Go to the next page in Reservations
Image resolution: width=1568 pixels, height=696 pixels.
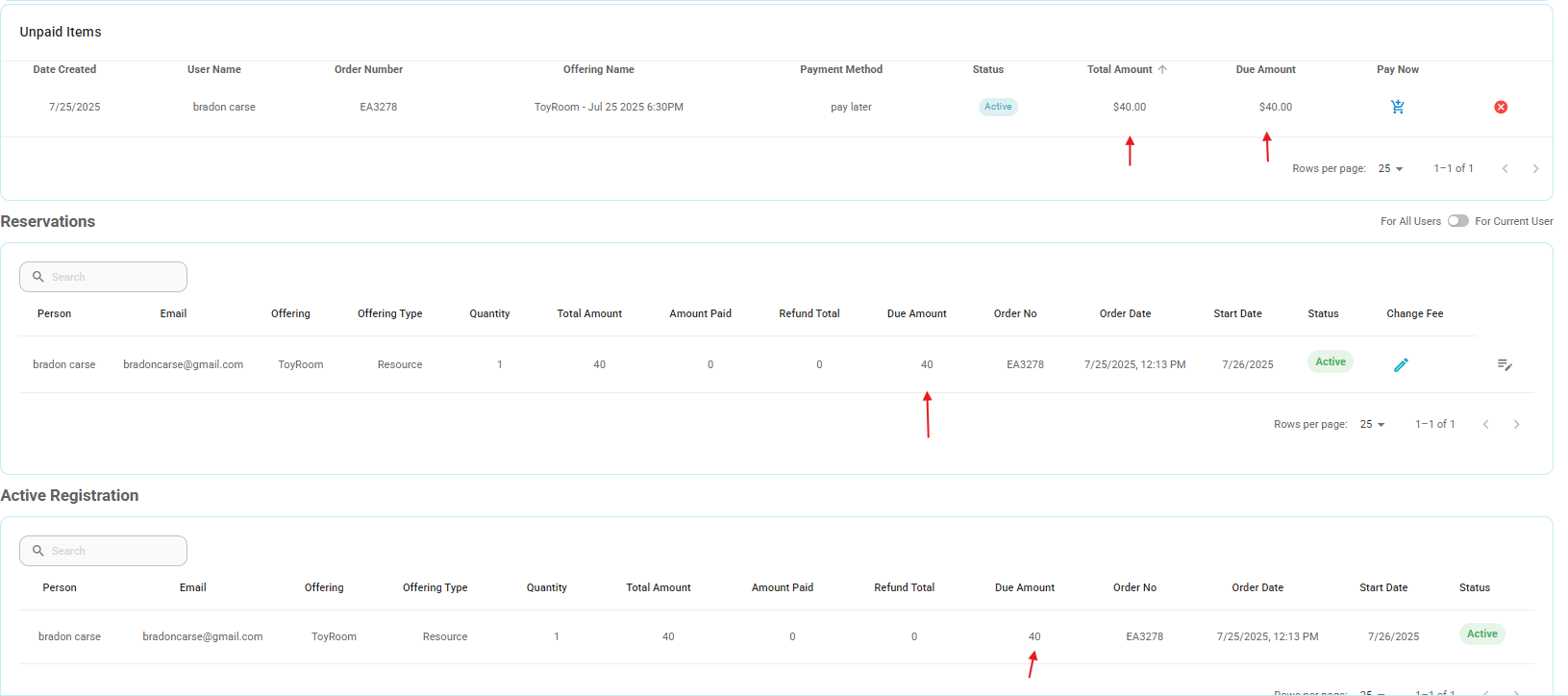point(1516,424)
